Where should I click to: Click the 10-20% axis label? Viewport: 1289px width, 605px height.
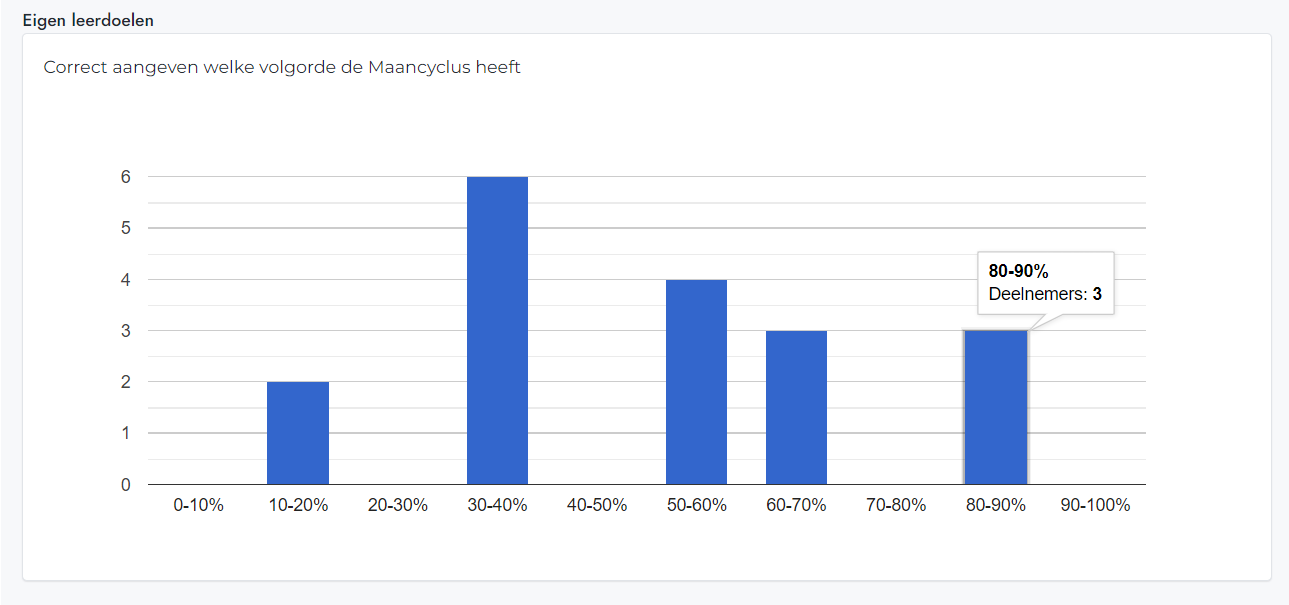pos(298,505)
